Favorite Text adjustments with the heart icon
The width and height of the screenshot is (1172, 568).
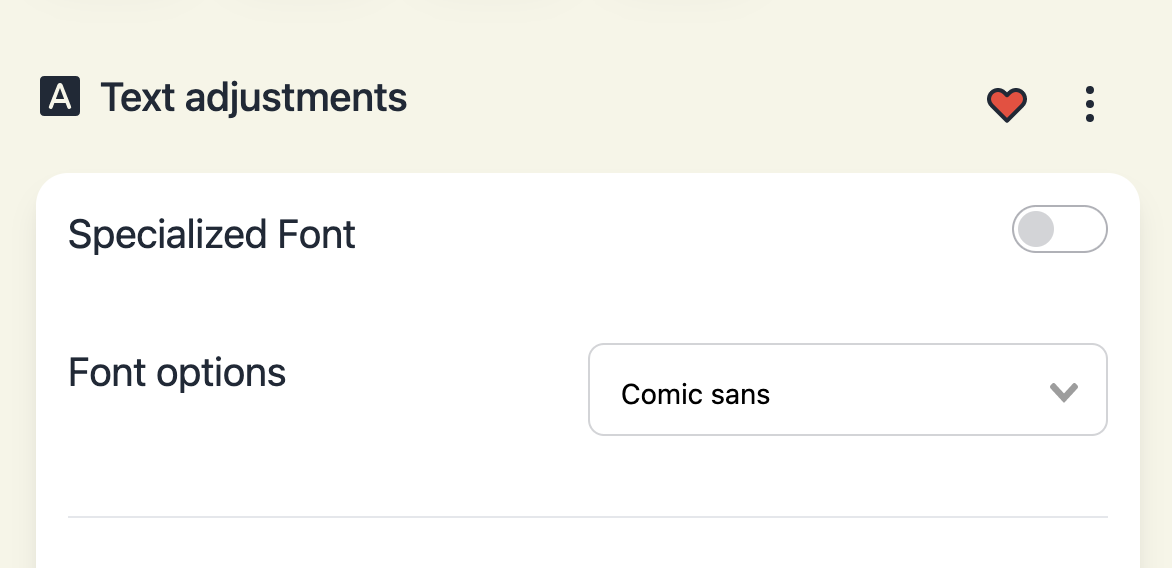tap(1007, 105)
